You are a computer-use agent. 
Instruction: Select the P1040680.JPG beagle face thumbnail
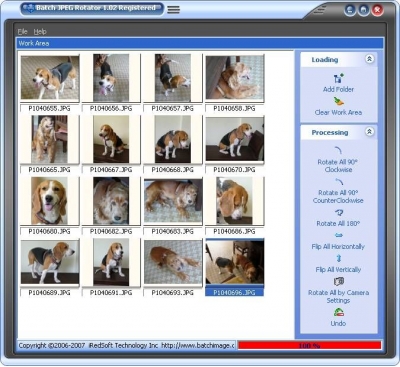(x=50, y=201)
